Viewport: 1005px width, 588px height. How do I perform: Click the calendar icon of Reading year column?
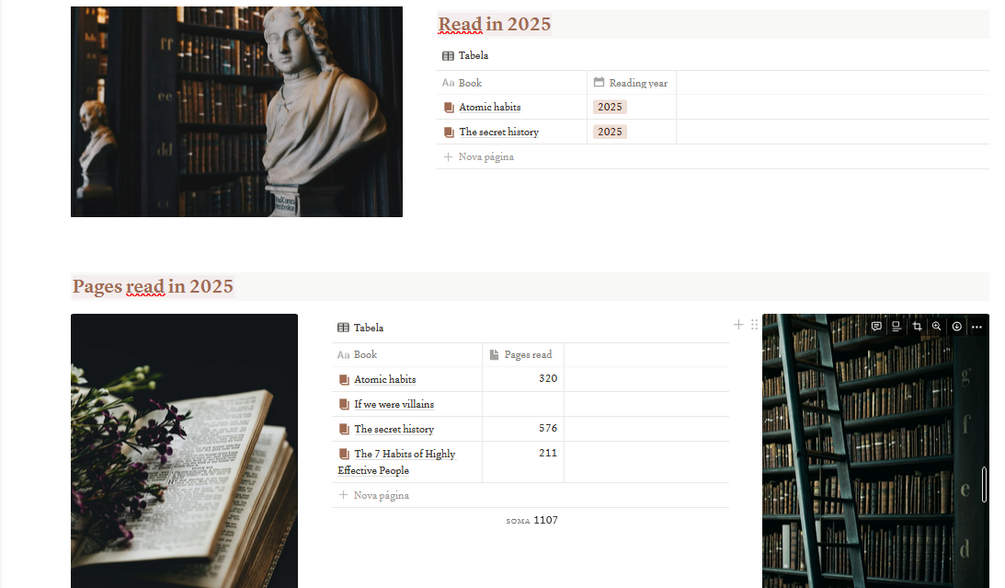[x=599, y=82]
